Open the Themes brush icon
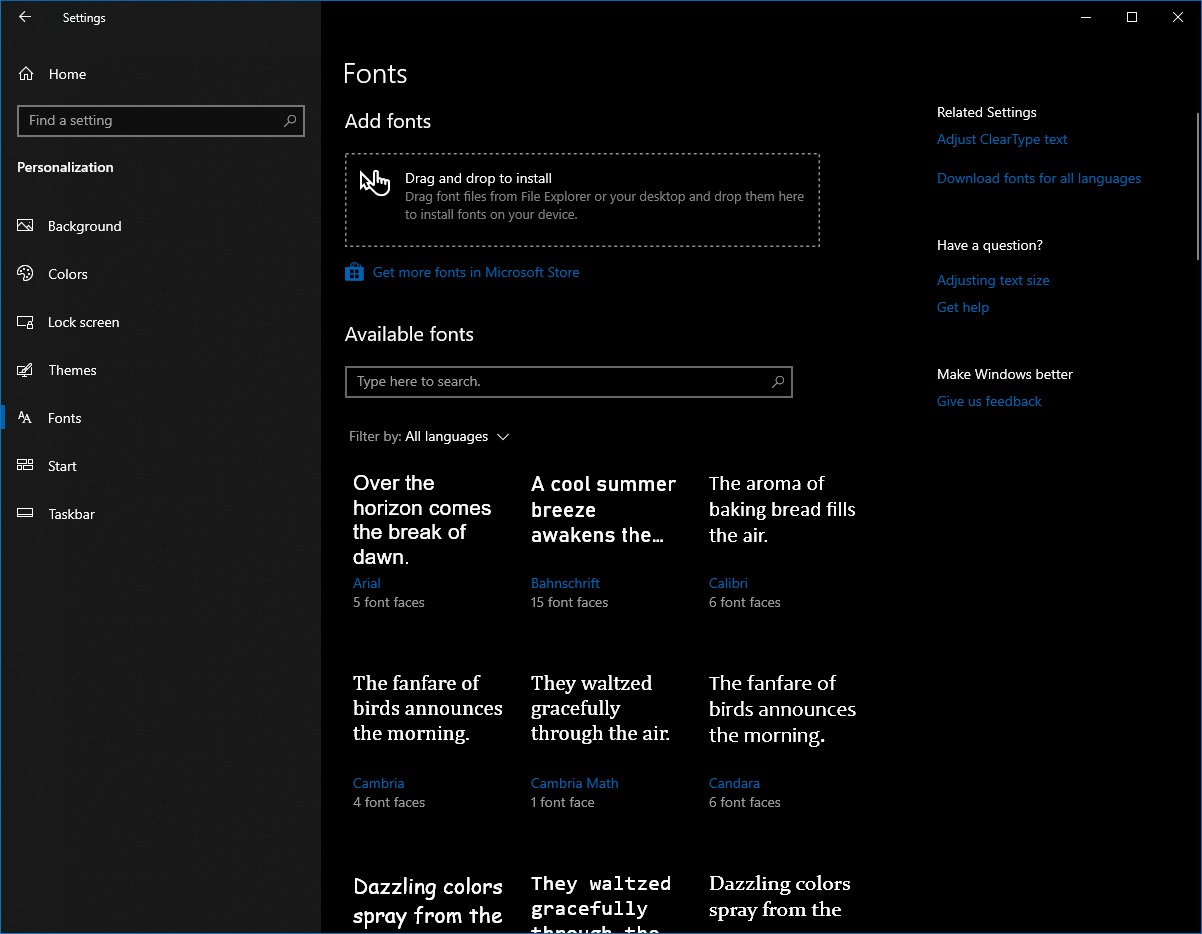 coord(26,370)
